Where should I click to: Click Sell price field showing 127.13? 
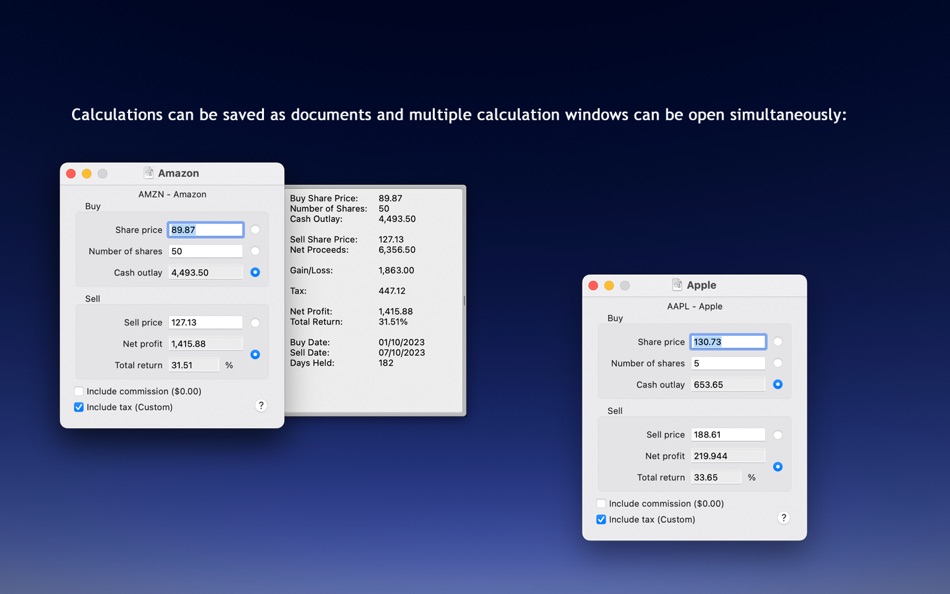pyautogui.click(x=205, y=322)
